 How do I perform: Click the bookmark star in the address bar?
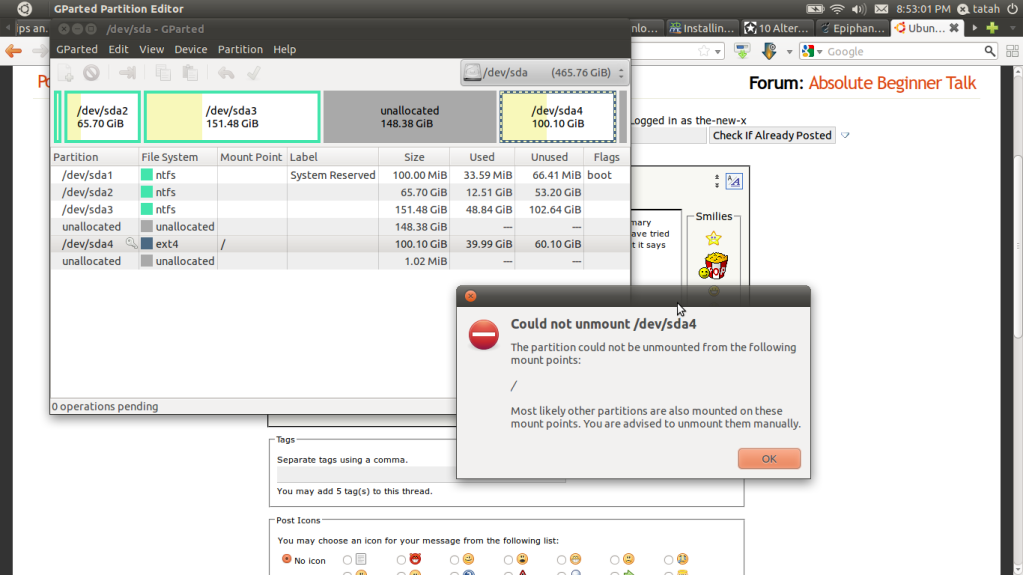[x=704, y=51]
